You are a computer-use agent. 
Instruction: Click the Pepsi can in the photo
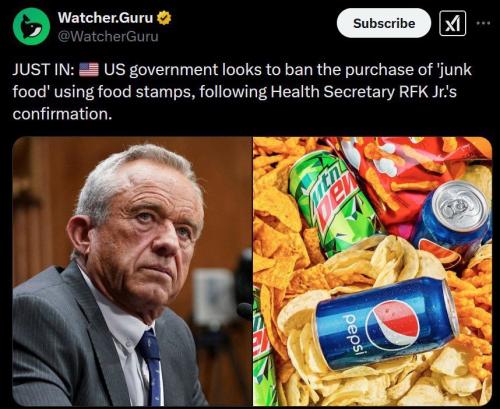pos(387,323)
